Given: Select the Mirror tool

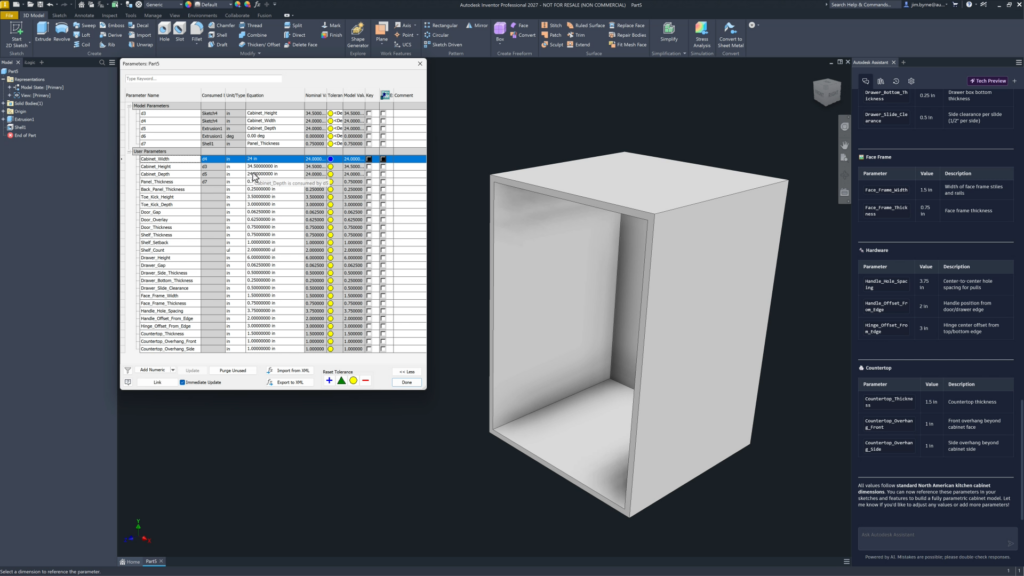Looking at the screenshot, I should pos(477,25).
